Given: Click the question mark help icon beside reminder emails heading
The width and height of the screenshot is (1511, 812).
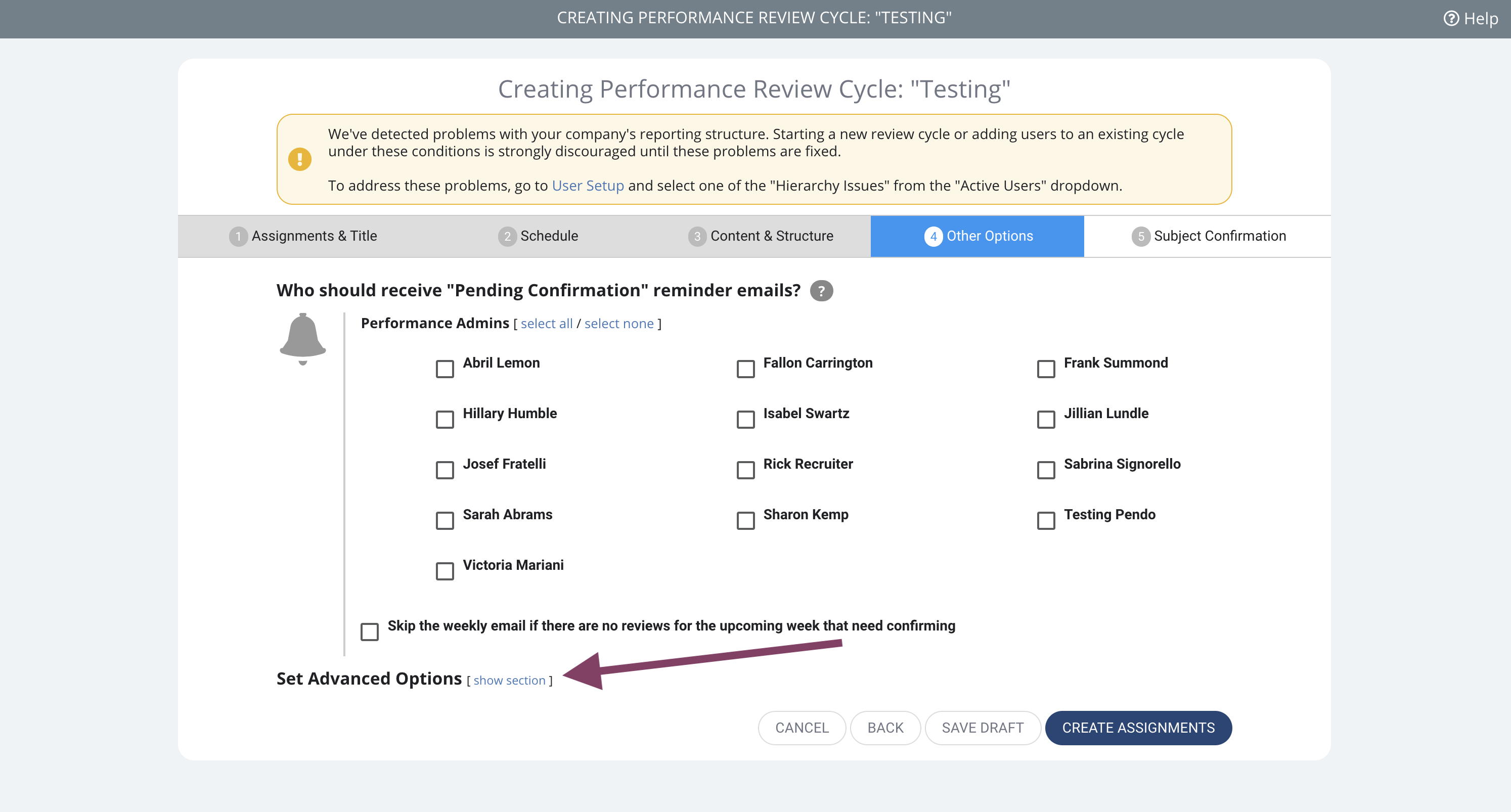Looking at the screenshot, I should 821,291.
